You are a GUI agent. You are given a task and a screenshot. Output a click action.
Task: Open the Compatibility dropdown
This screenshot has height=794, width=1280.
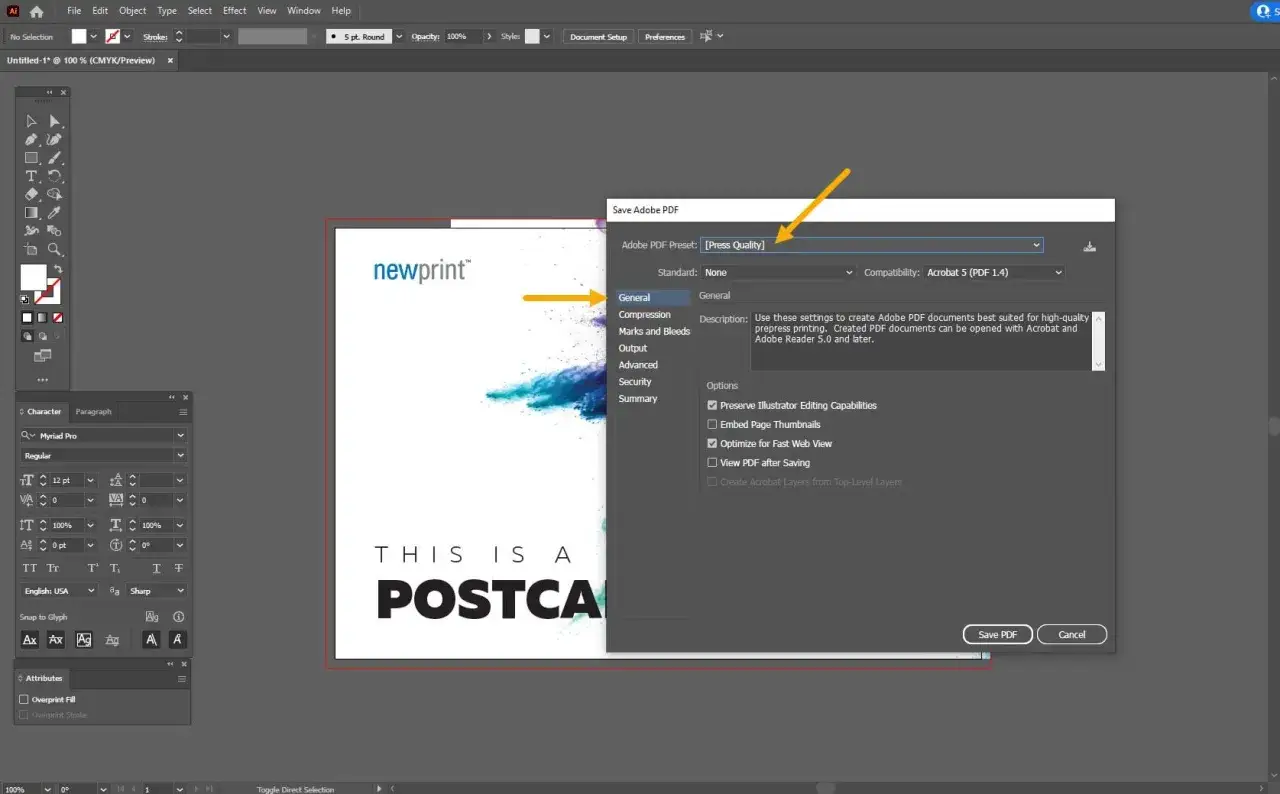994,272
